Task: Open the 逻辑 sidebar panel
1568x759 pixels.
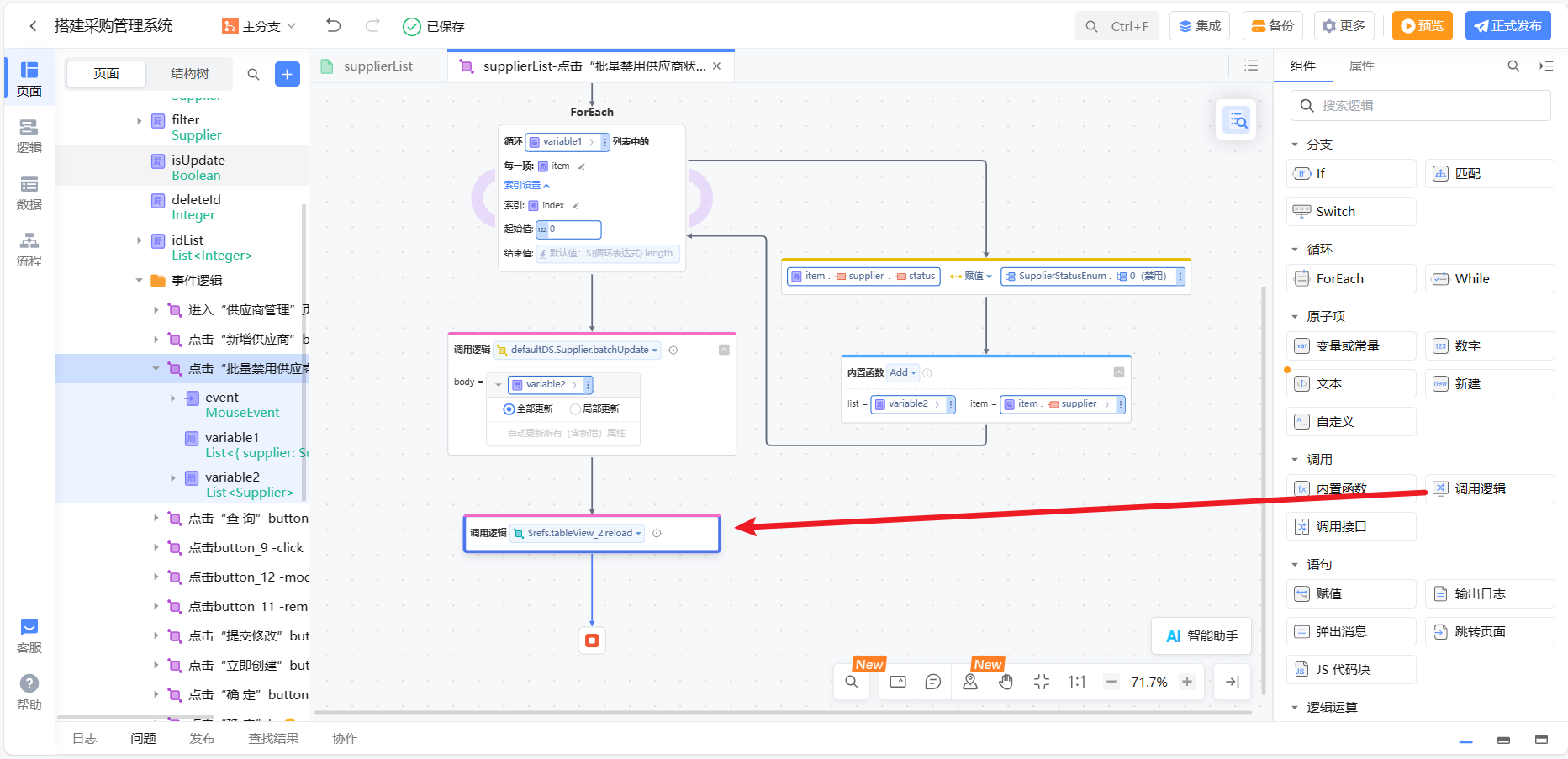Action: [x=29, y=135]
